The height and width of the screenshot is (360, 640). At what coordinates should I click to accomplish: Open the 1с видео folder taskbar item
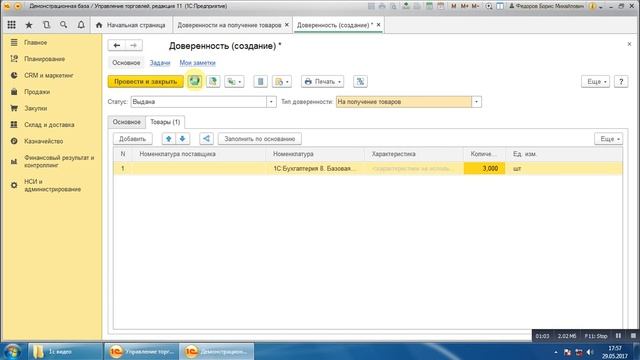coord(64,351)
